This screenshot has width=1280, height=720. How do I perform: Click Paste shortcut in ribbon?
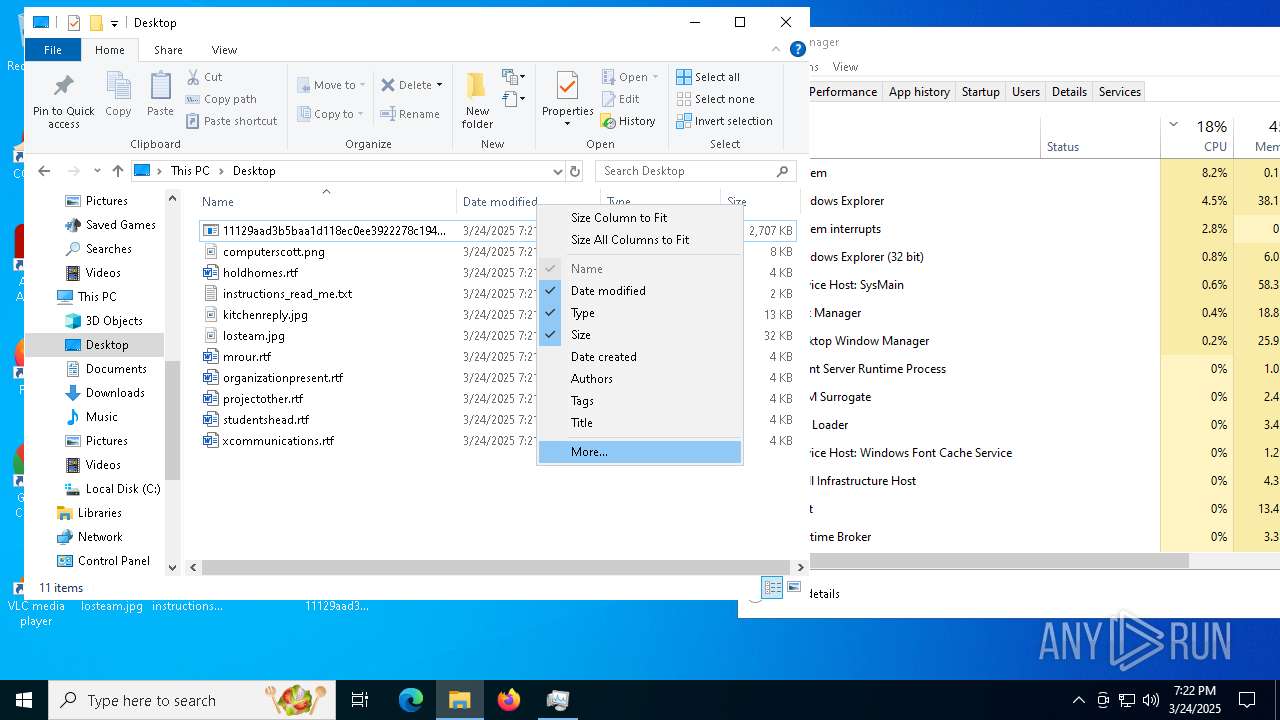[231, 121]
